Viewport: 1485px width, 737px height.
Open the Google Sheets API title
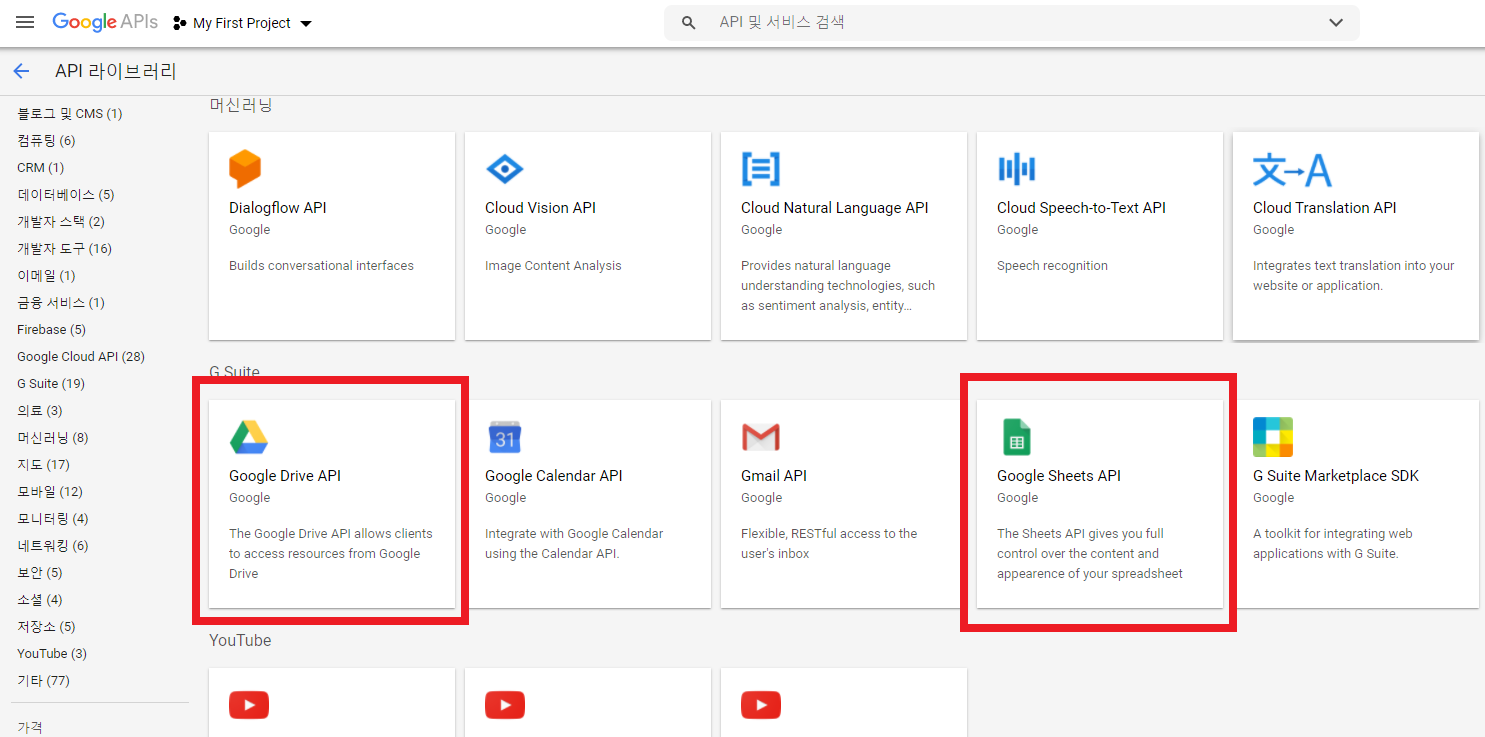pos(1059,476)
